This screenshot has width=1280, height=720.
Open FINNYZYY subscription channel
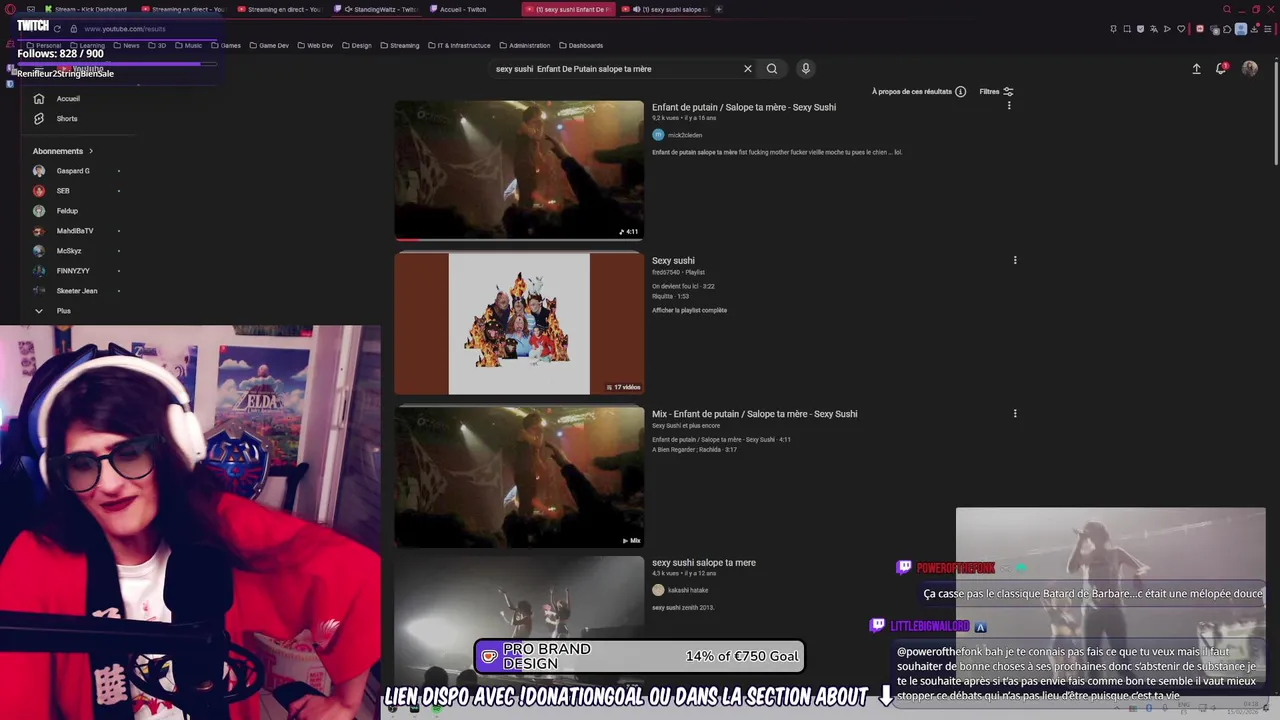pyautogui.click(x=73, y=271)
